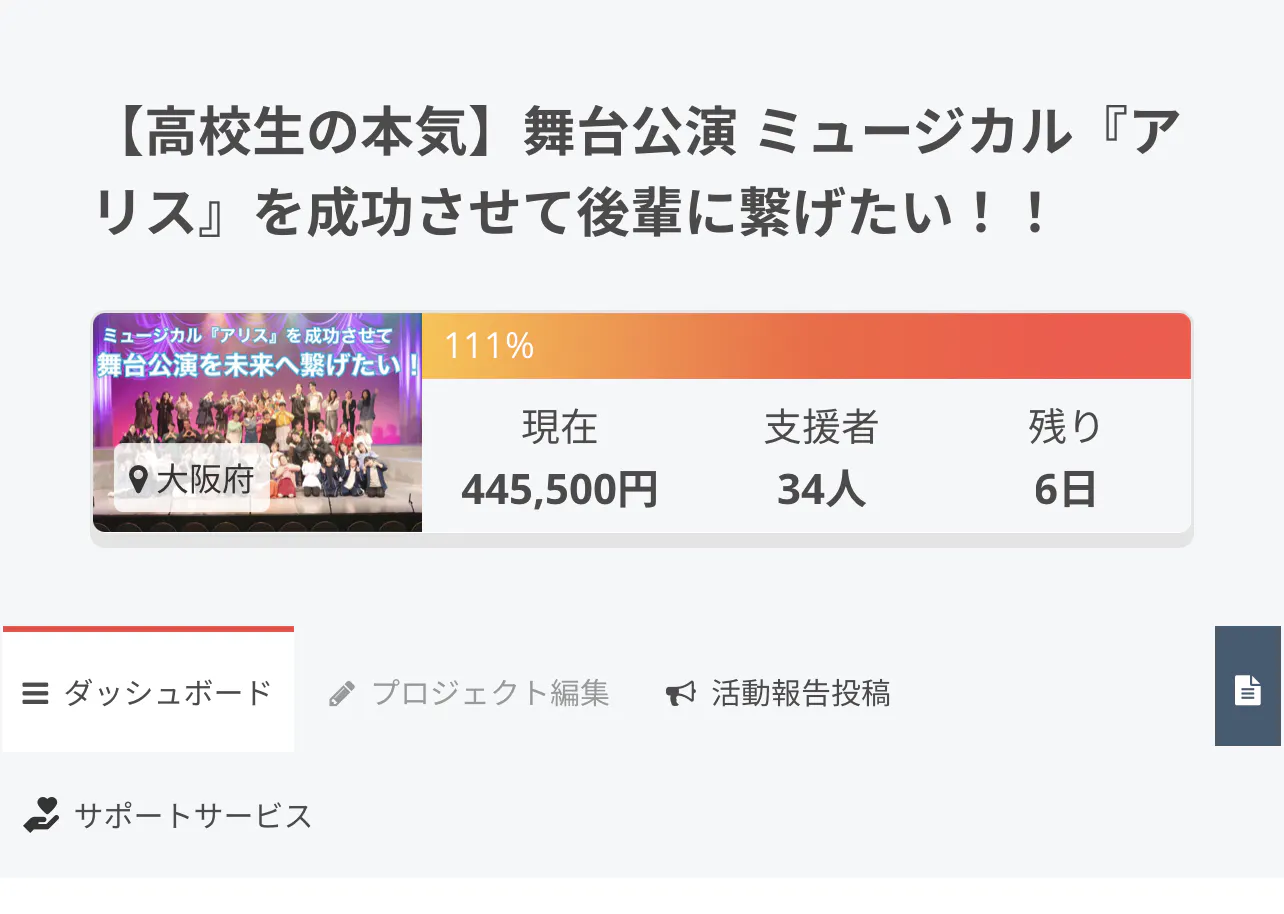The width and height of the screenshot is (1284, 914).
Task: Open the サポートサービス link
Action: 193,816
